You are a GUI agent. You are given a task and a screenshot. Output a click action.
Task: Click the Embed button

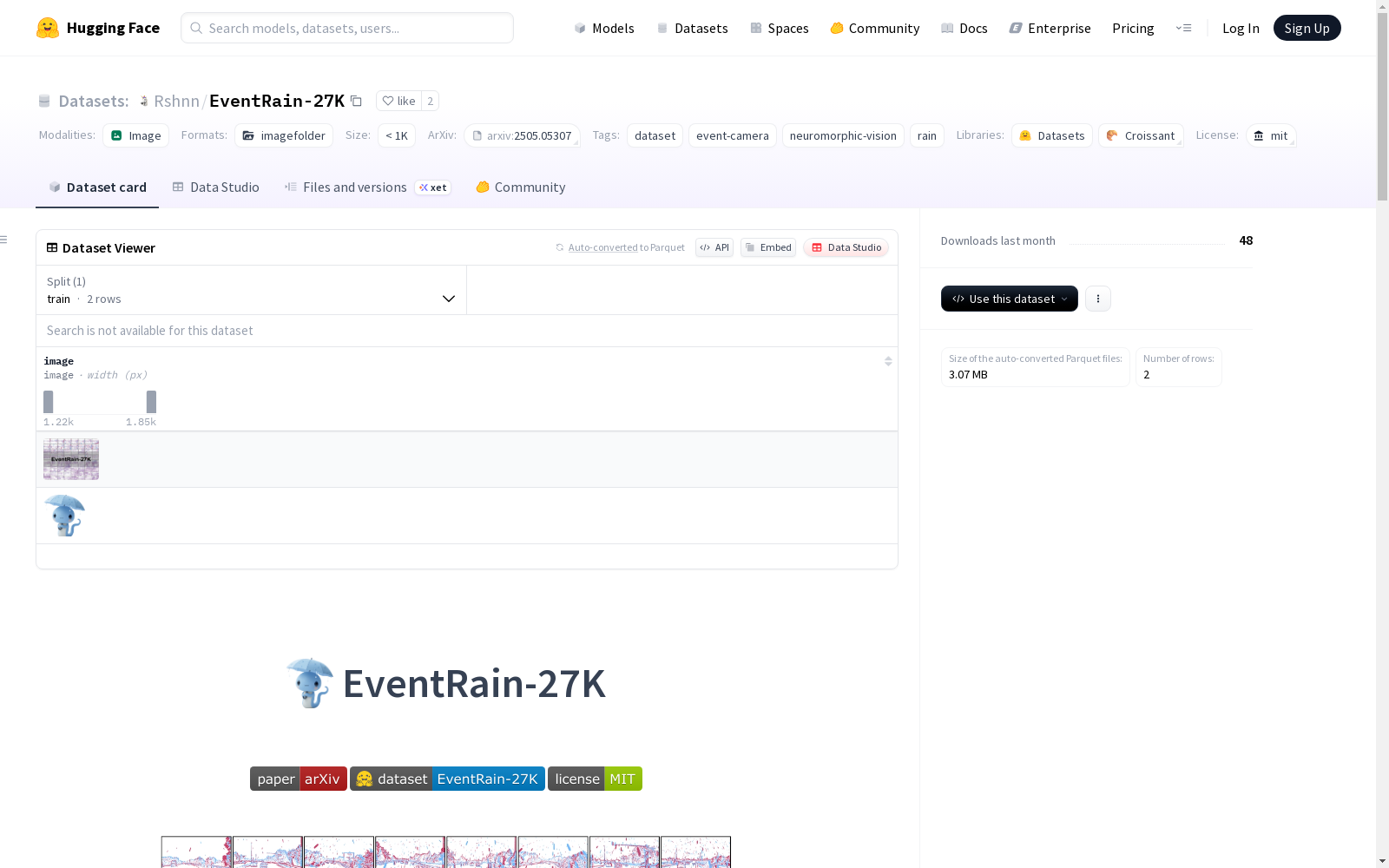(x=768, y=247)
